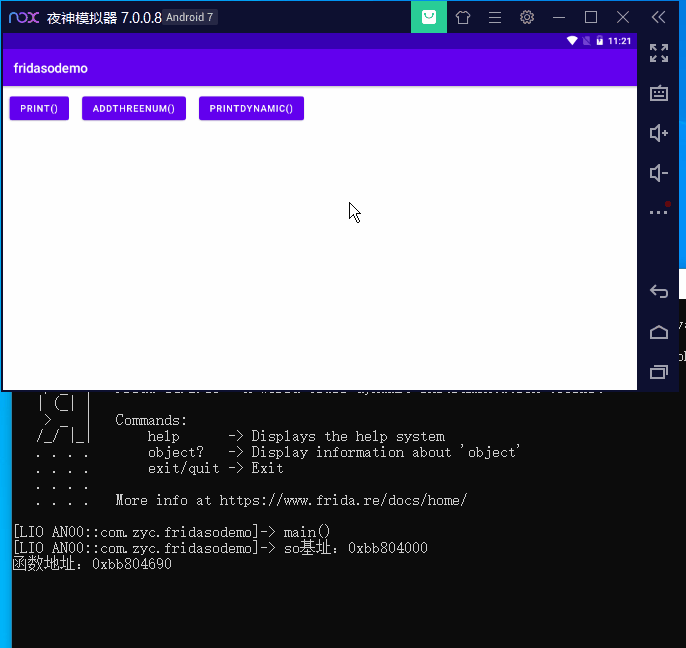Viewport: 686px width, 648px height.
Task: Click the 'object?' command line in terminal
Action: [x=334, y=452]
